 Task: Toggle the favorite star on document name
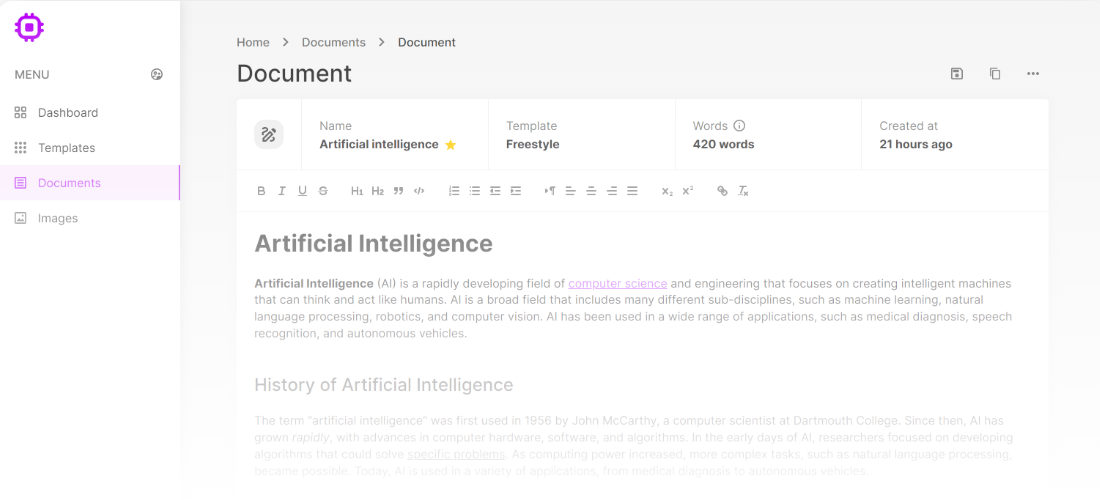coord(451,145)
